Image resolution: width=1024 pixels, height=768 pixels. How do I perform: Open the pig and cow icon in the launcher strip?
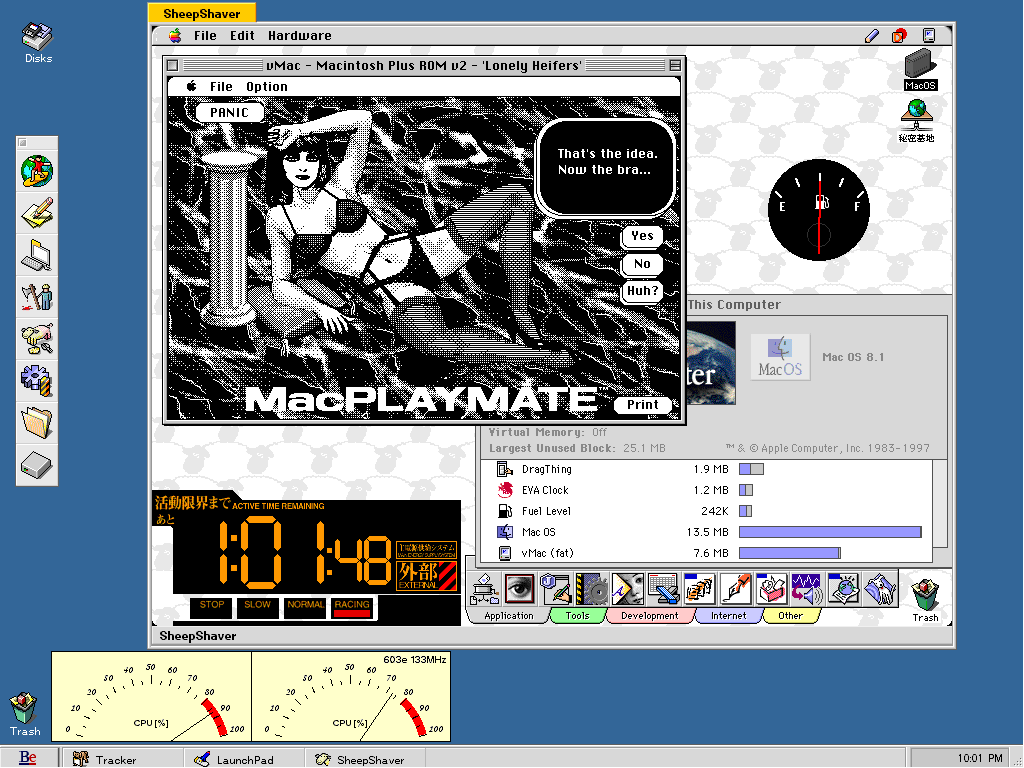(x=37, y=338)
